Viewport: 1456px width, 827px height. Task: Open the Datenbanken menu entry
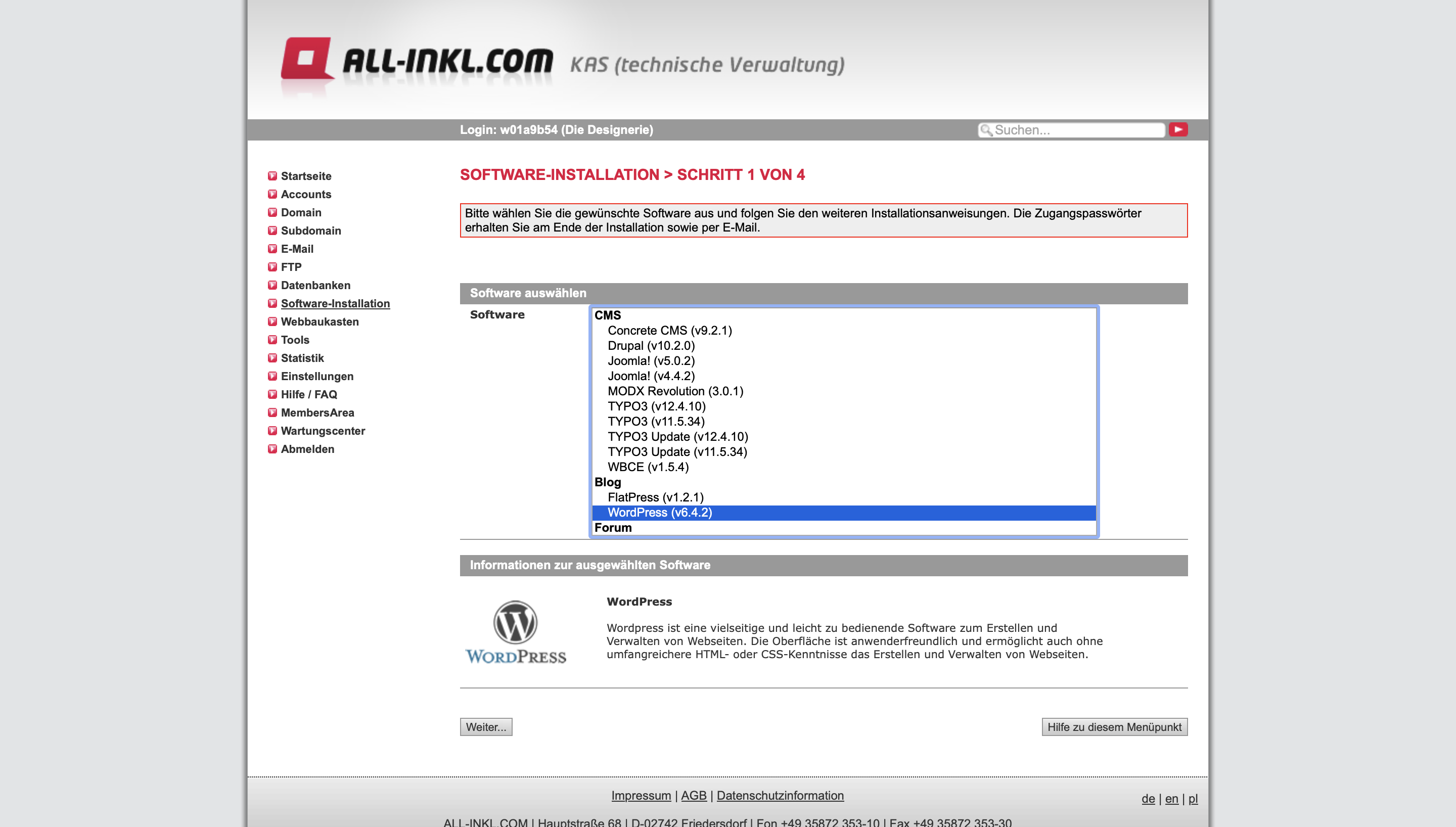coord(316,285)
